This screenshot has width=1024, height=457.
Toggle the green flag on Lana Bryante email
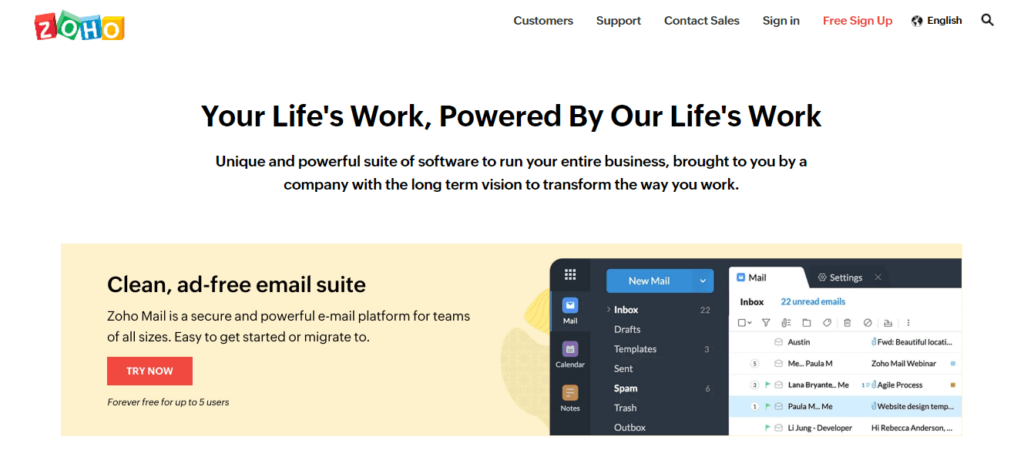click(767, 385)
